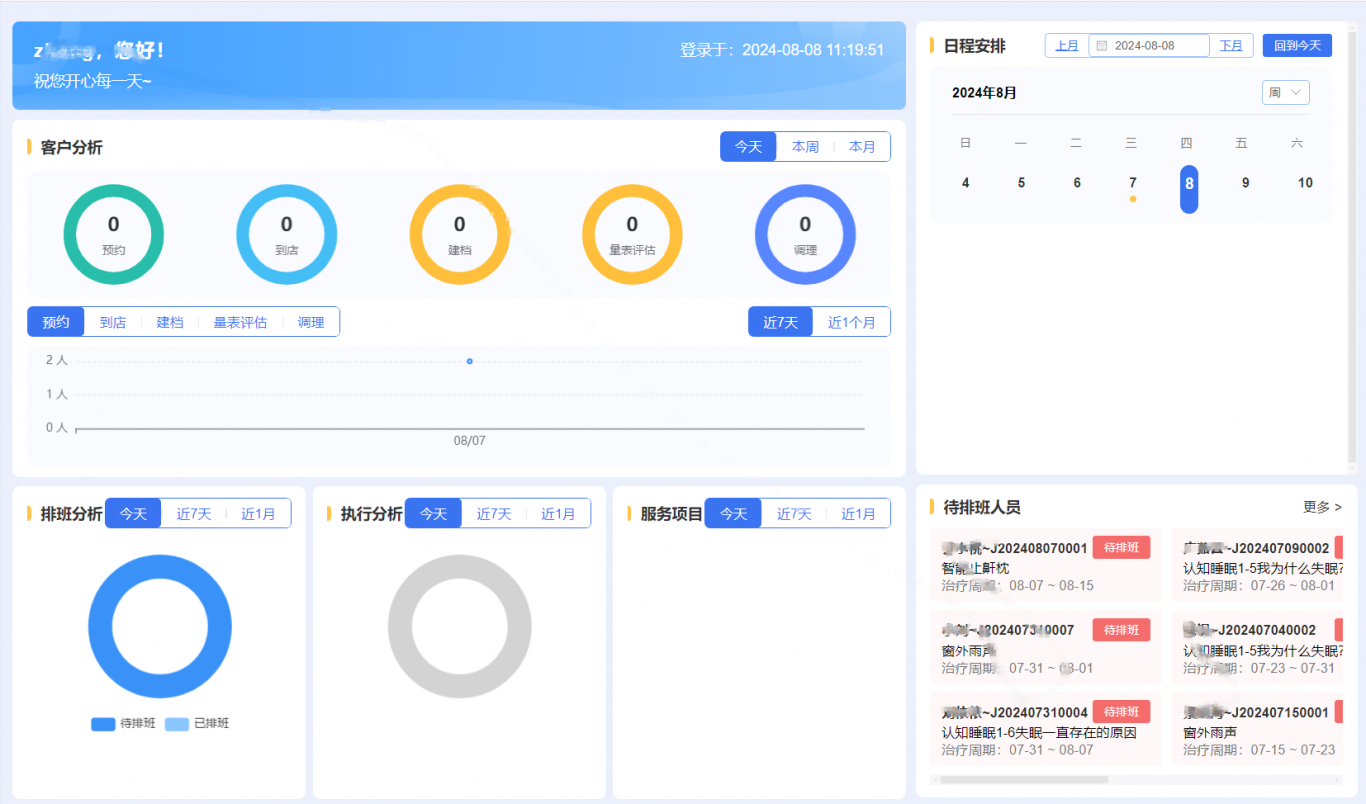Viewport: 1366px width, 804px height.
Task: Select day 6 in the calendar
Action: [x=1077, y=183]
